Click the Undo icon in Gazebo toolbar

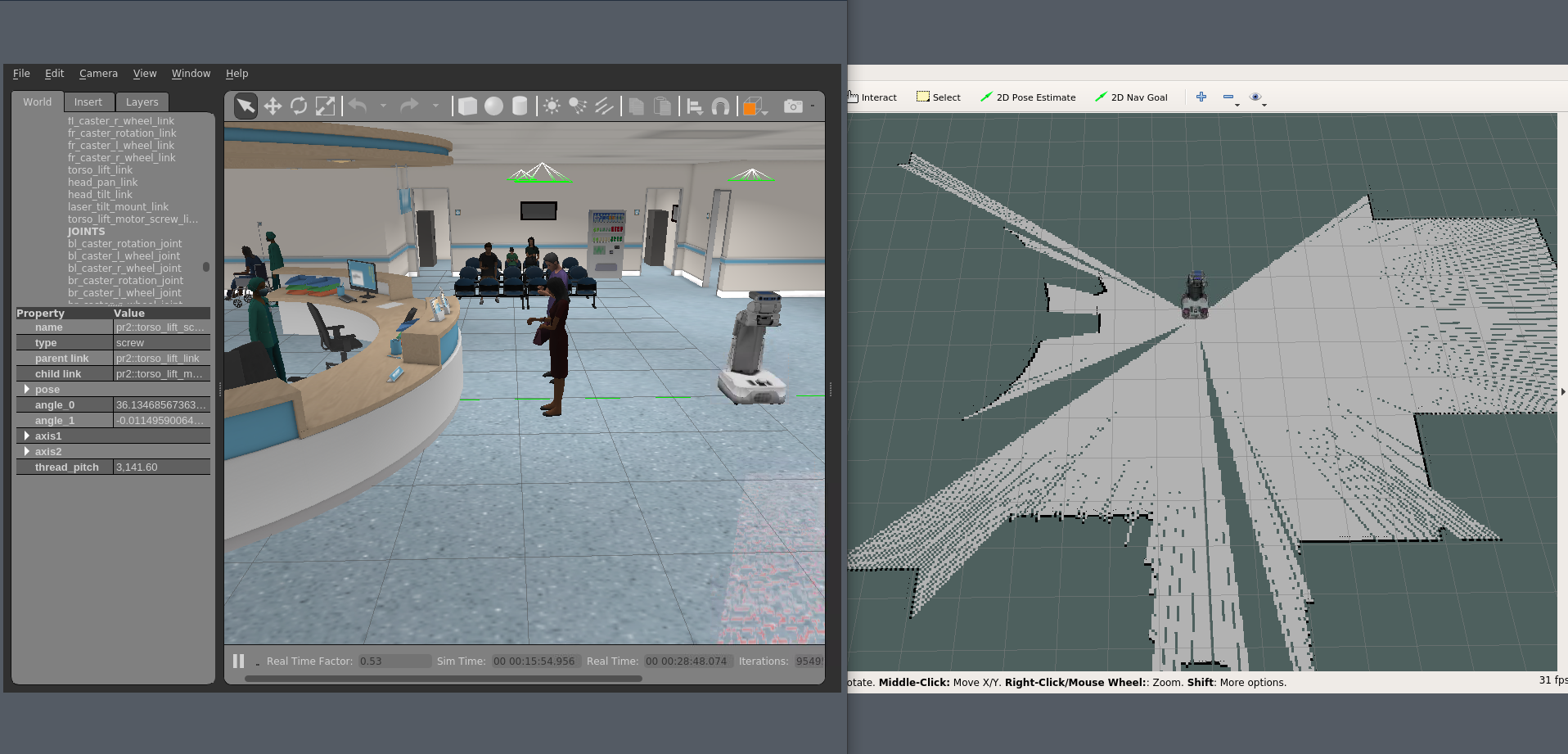coord(358,106)
